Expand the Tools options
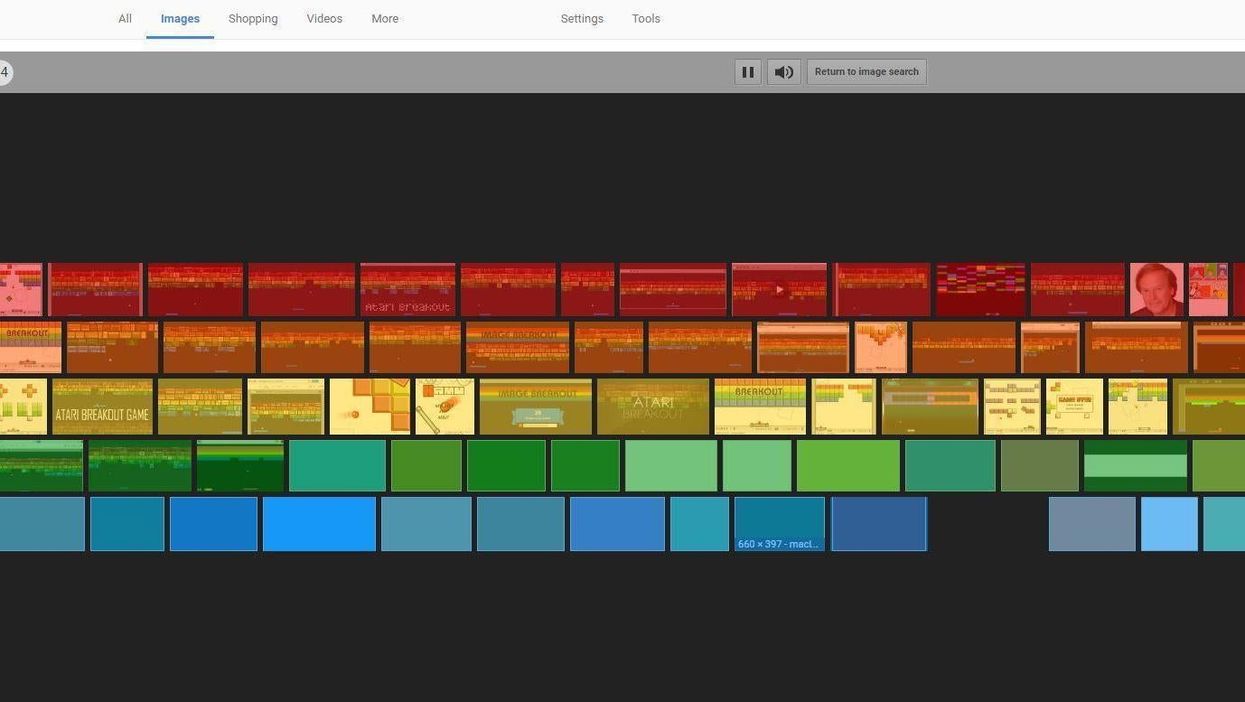1245x702 pixels. (646, 19)
